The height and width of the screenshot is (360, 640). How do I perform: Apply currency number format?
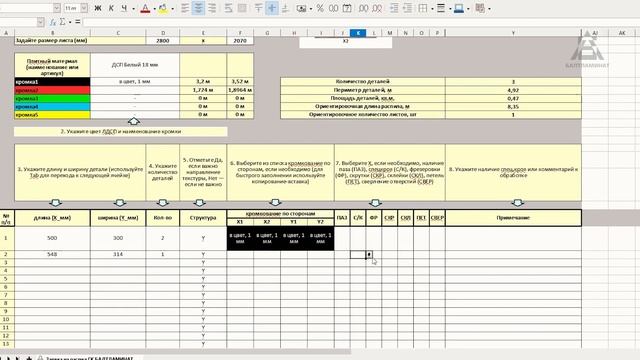[301, 8]
